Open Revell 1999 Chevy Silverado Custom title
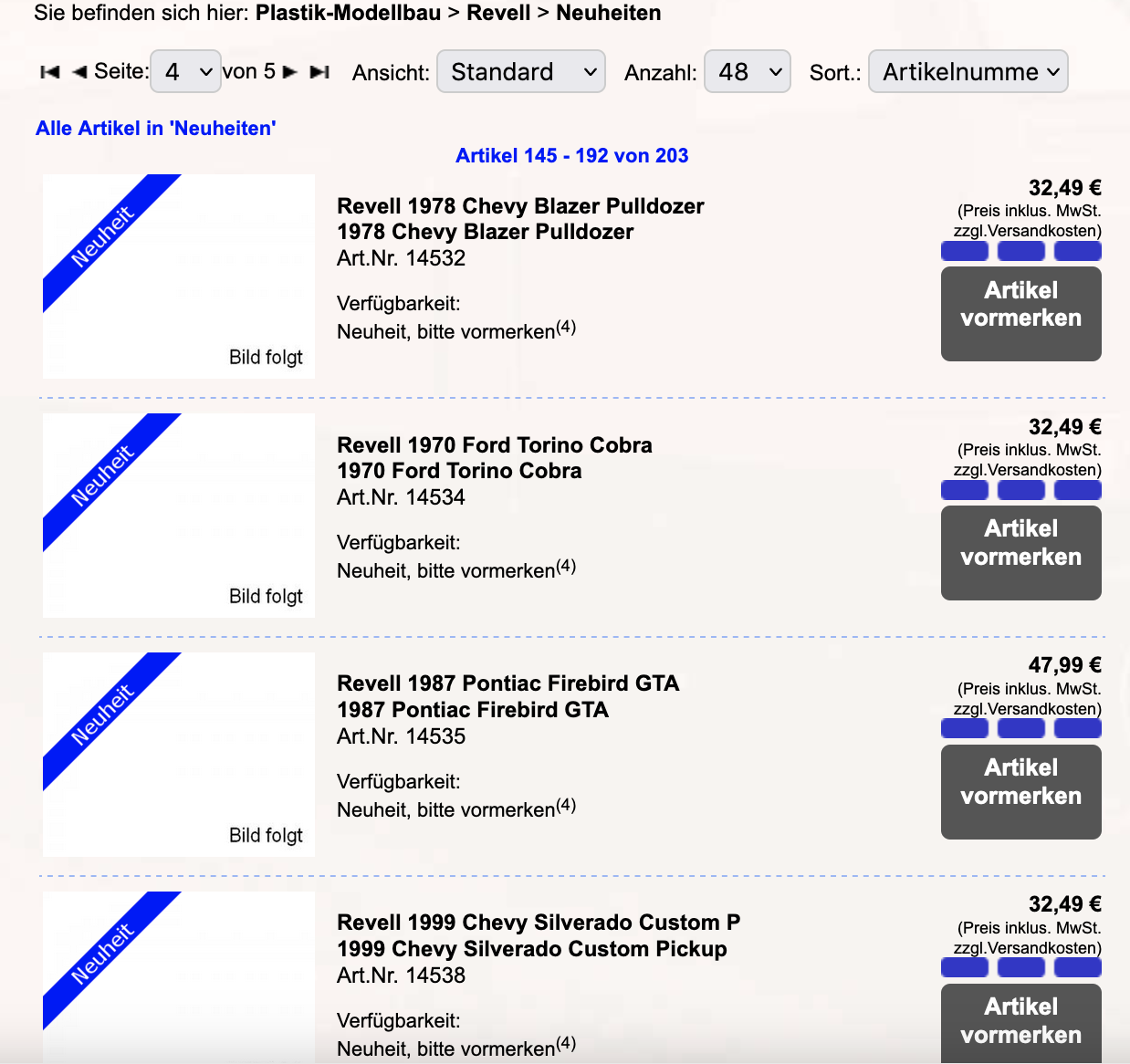This screenshot has width=1130, height=1064. [x=539, y=923]
